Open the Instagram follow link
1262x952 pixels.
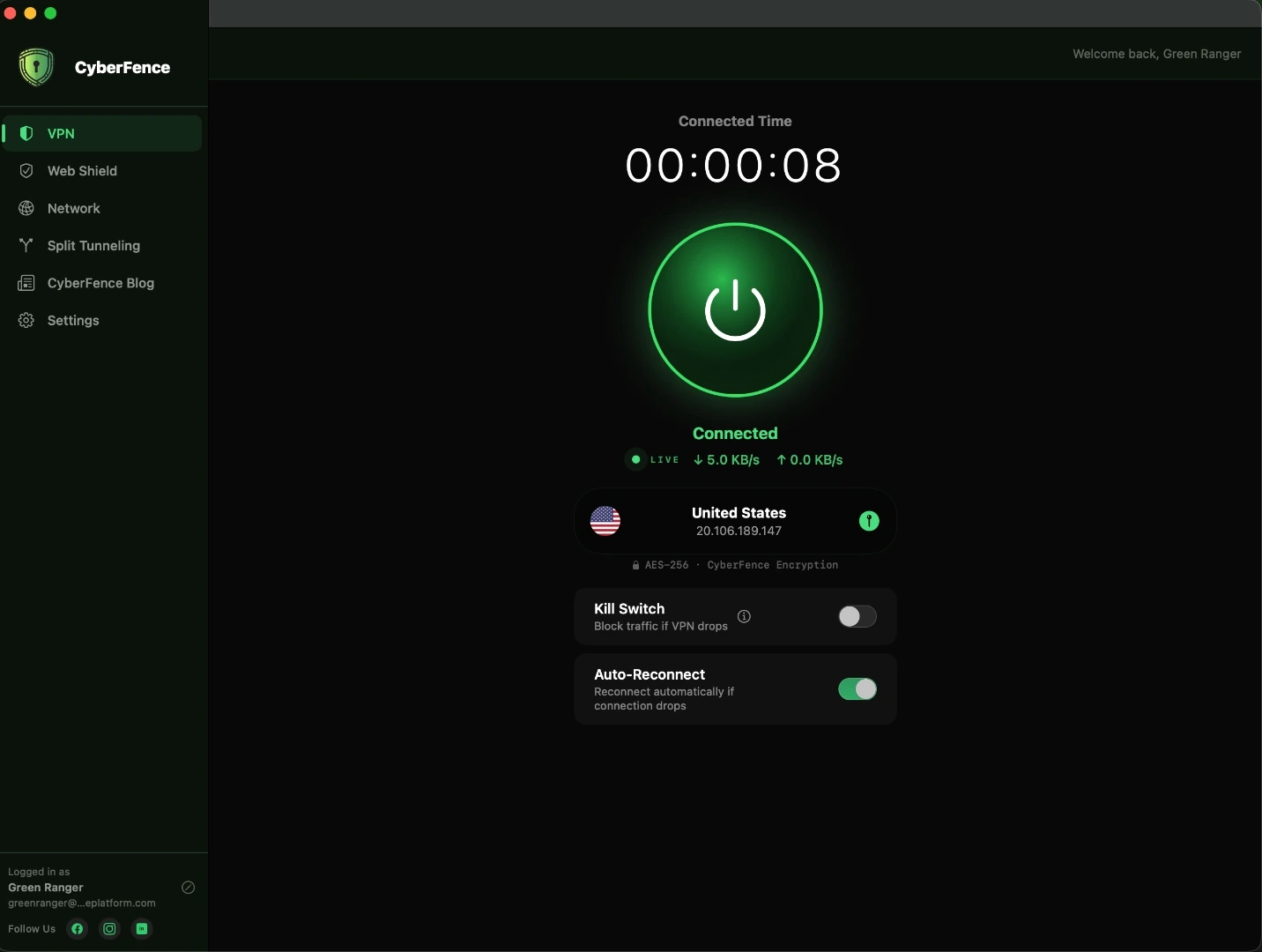click(109, 928)
